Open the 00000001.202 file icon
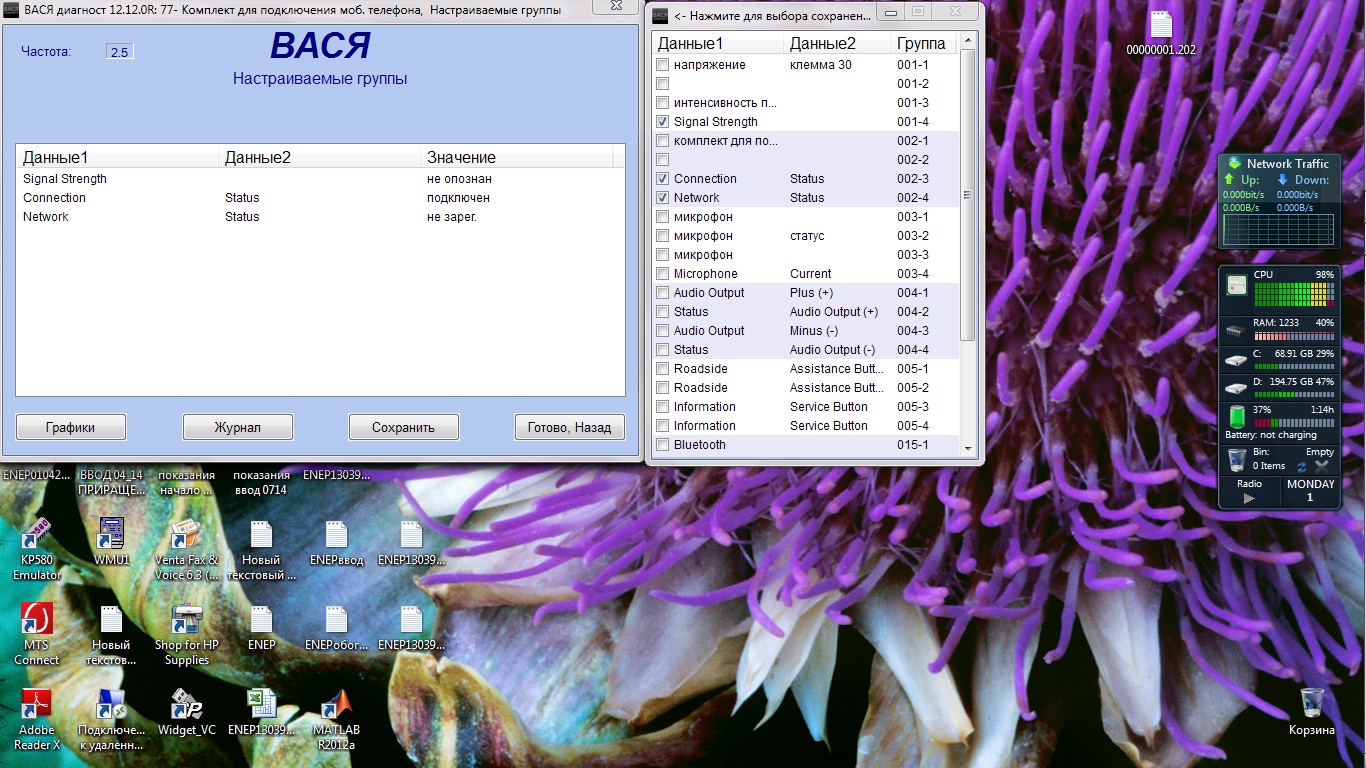 click(x=1160, y=26)
